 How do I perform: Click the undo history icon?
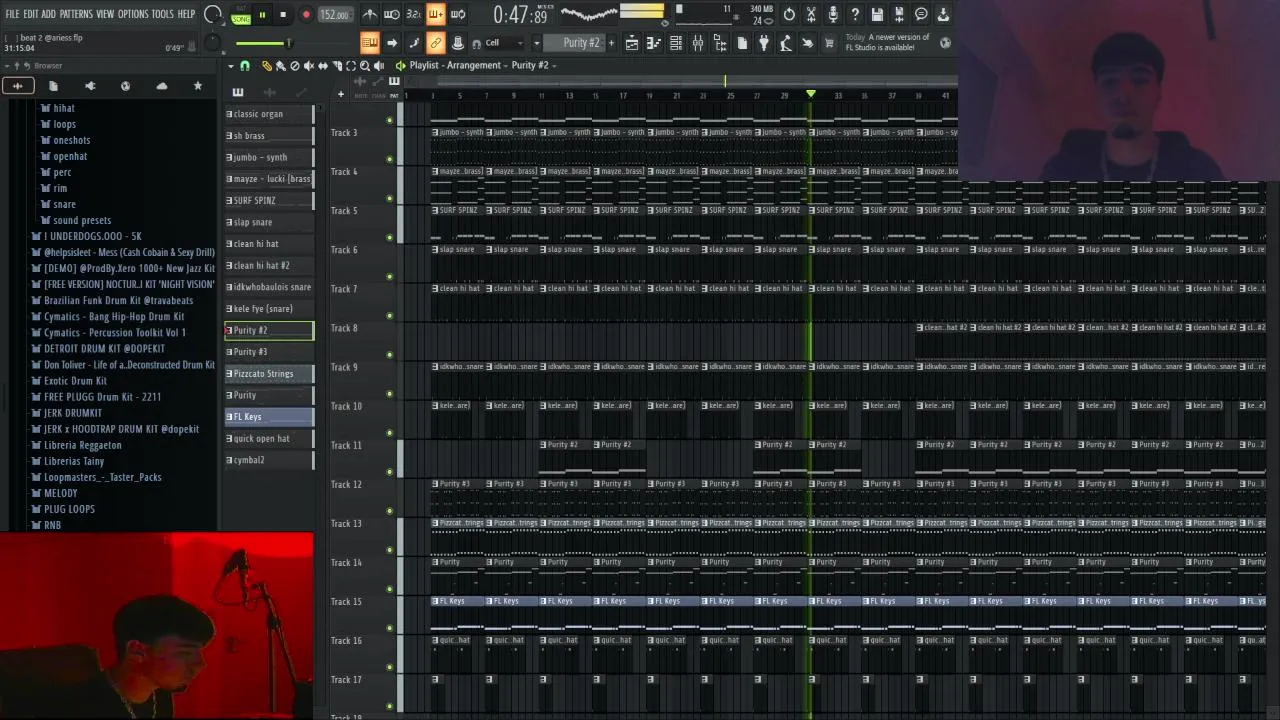click(789, 14)
